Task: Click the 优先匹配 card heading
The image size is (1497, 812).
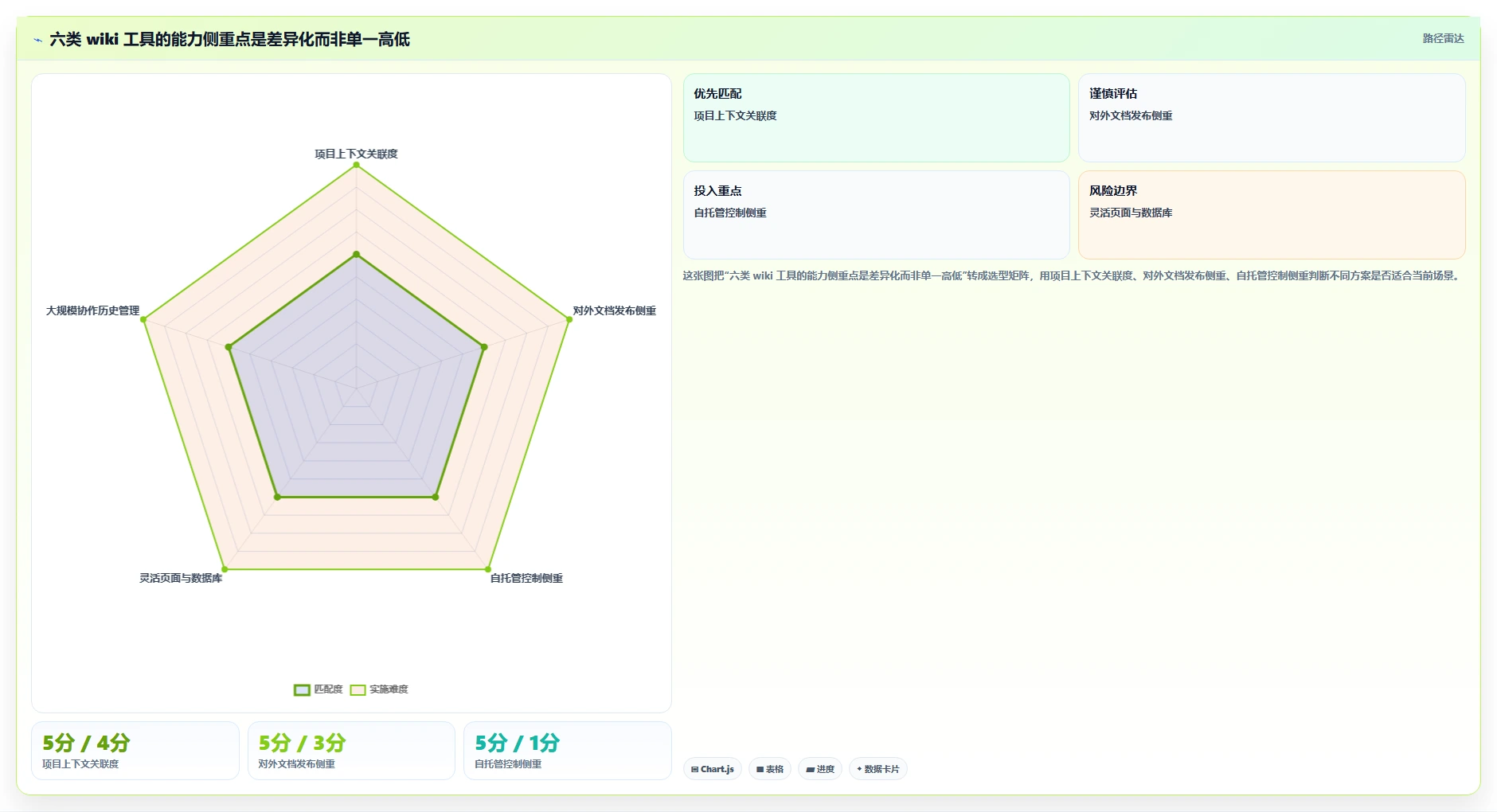Action: 717,93
